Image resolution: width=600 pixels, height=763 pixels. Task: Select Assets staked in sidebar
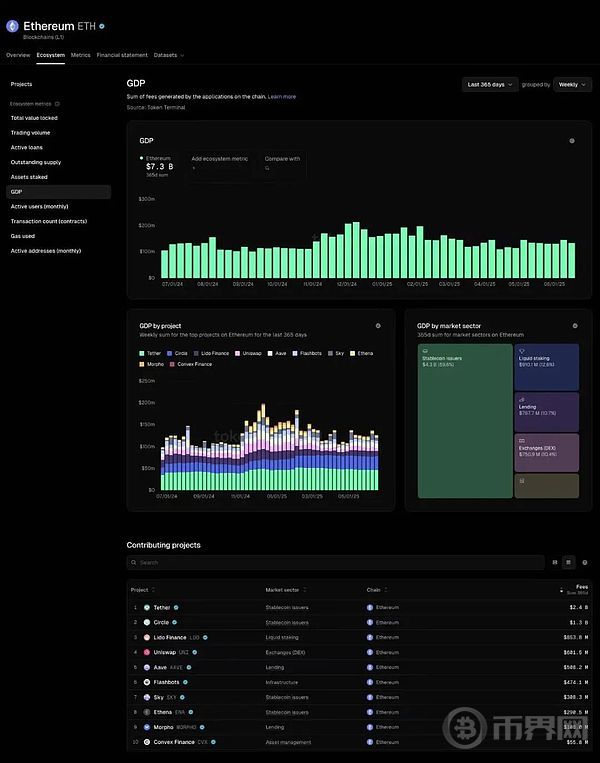[x=29, y=177]
